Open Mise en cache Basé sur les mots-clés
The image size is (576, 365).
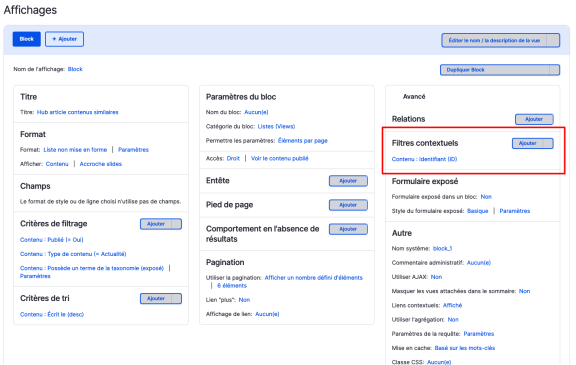465,348
